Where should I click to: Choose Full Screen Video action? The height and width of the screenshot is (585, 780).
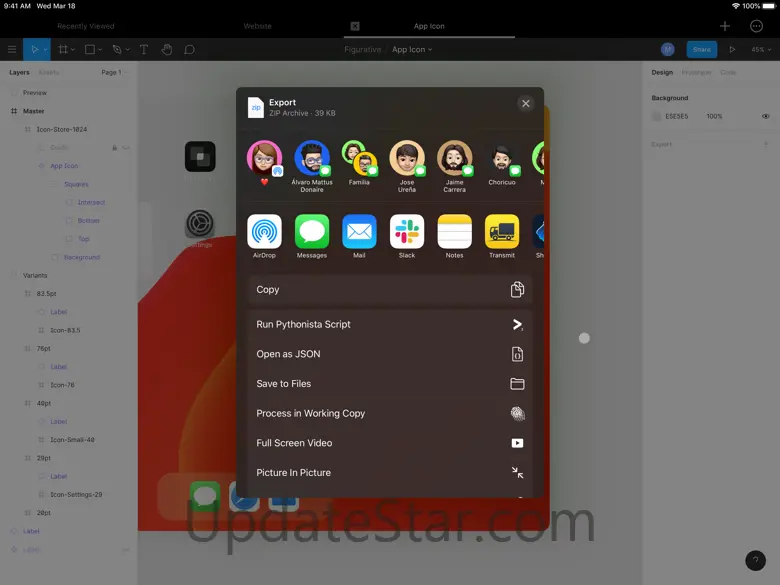tap(390, 443)
